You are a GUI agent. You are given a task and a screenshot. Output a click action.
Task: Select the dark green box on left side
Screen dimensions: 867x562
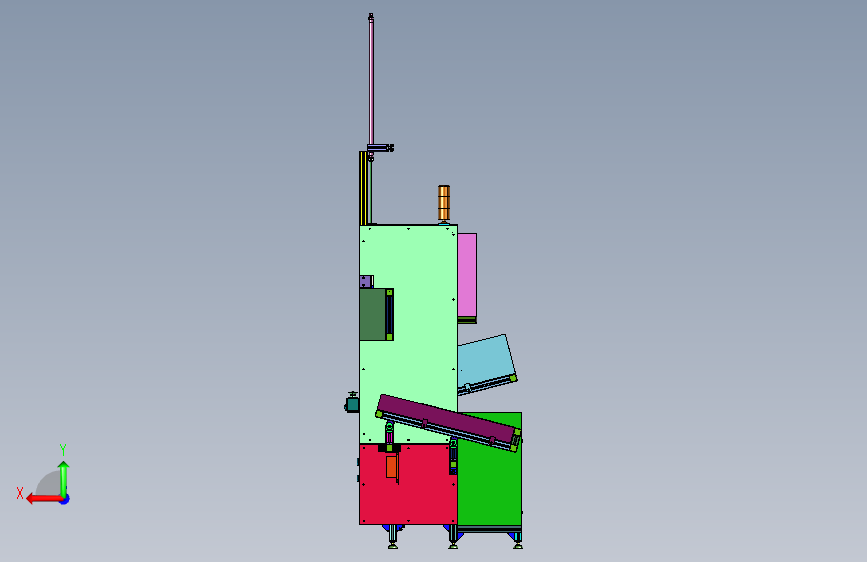[x=372, y=314]
